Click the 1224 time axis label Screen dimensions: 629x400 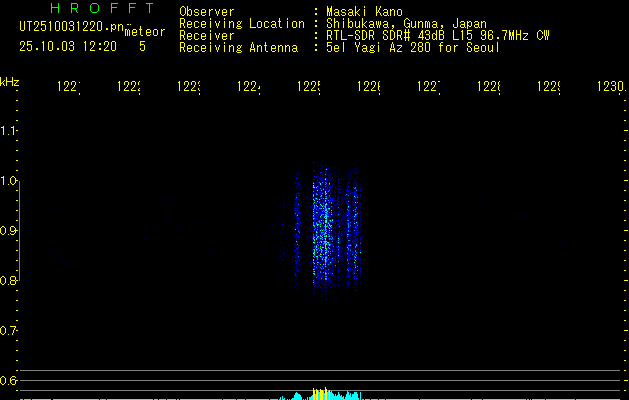pos(248,87)
